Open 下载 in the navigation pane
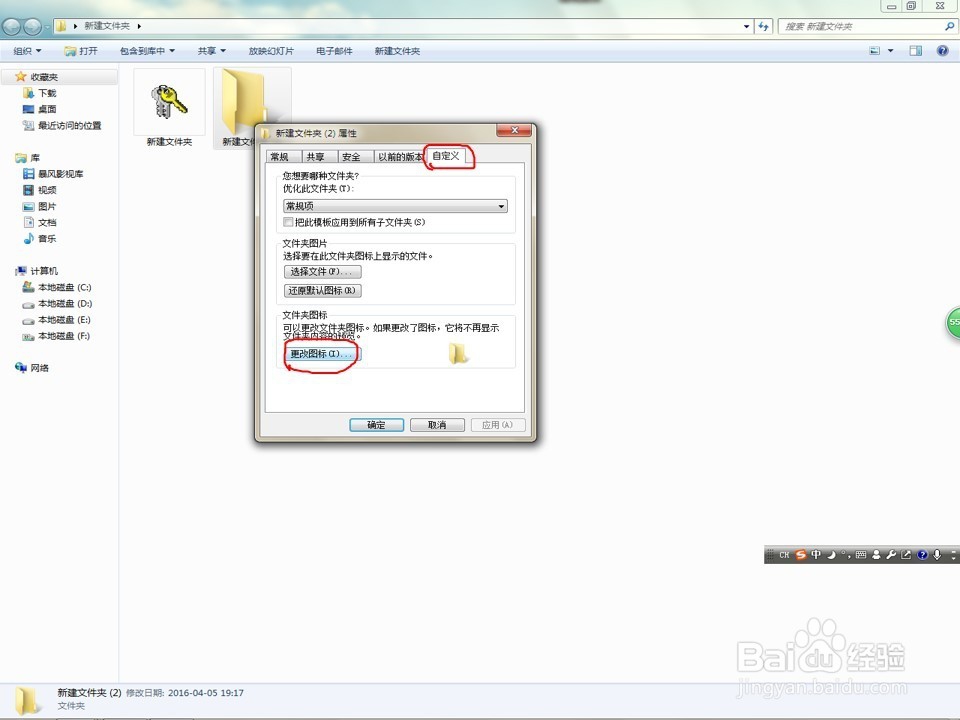The image size is (960, 720). click(x=47, y=93)
